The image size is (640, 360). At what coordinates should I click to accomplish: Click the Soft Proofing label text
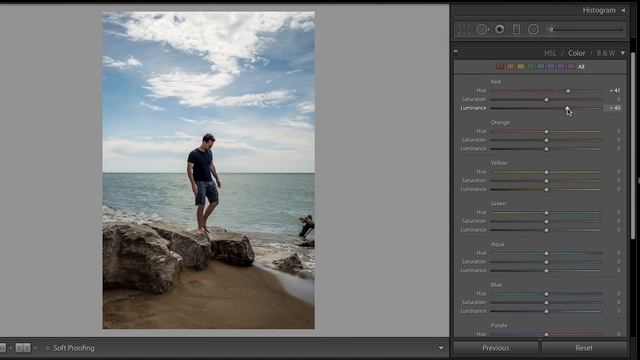tap(74, 348)
